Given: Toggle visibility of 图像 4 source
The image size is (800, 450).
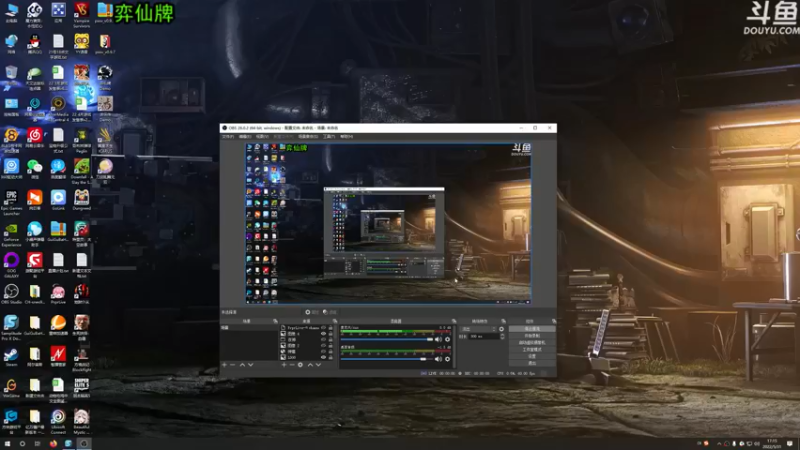Looking at the screenshot, I should 323,334.
